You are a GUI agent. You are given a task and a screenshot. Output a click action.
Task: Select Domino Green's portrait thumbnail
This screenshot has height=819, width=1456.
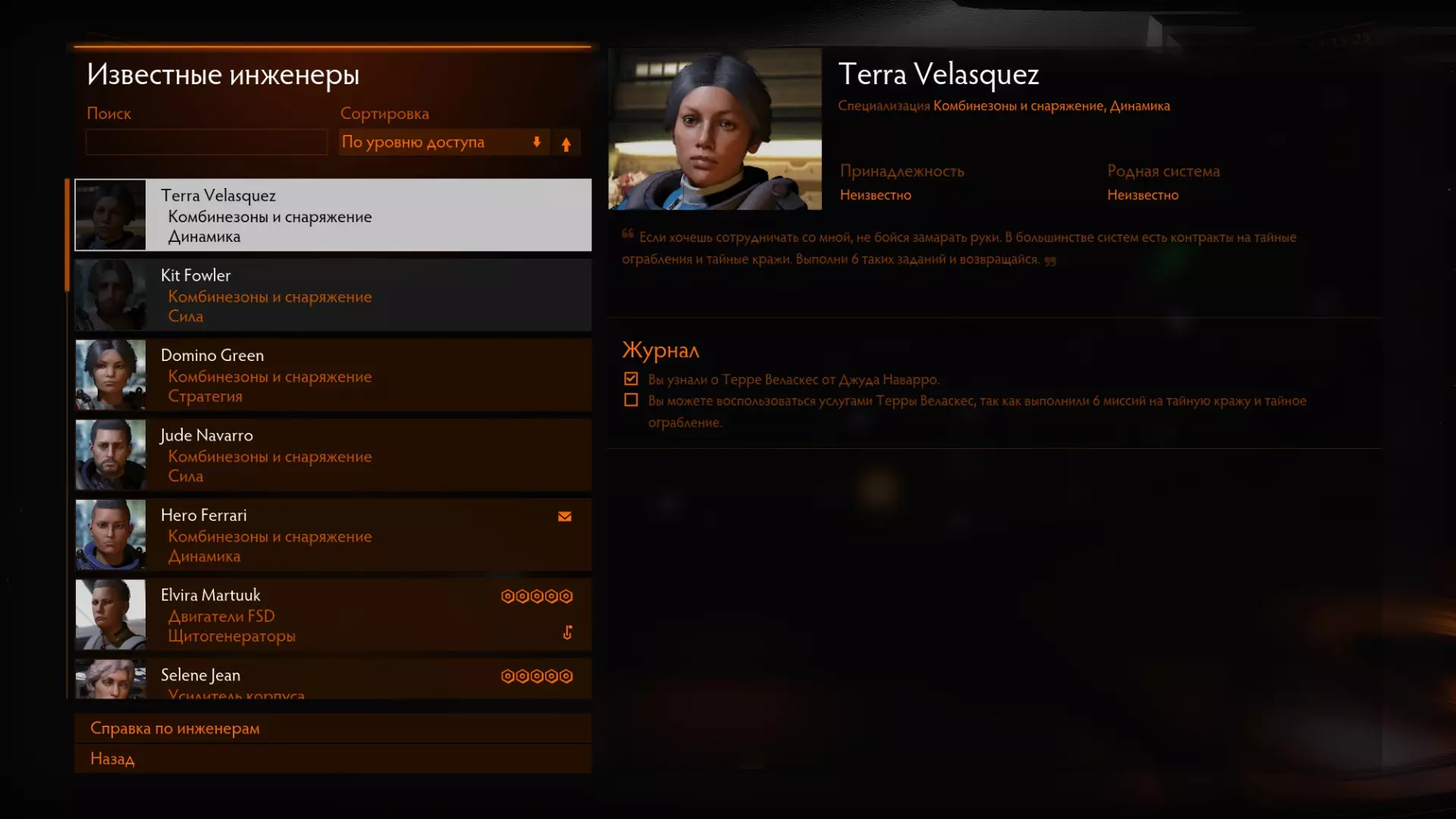click(111, 375)
